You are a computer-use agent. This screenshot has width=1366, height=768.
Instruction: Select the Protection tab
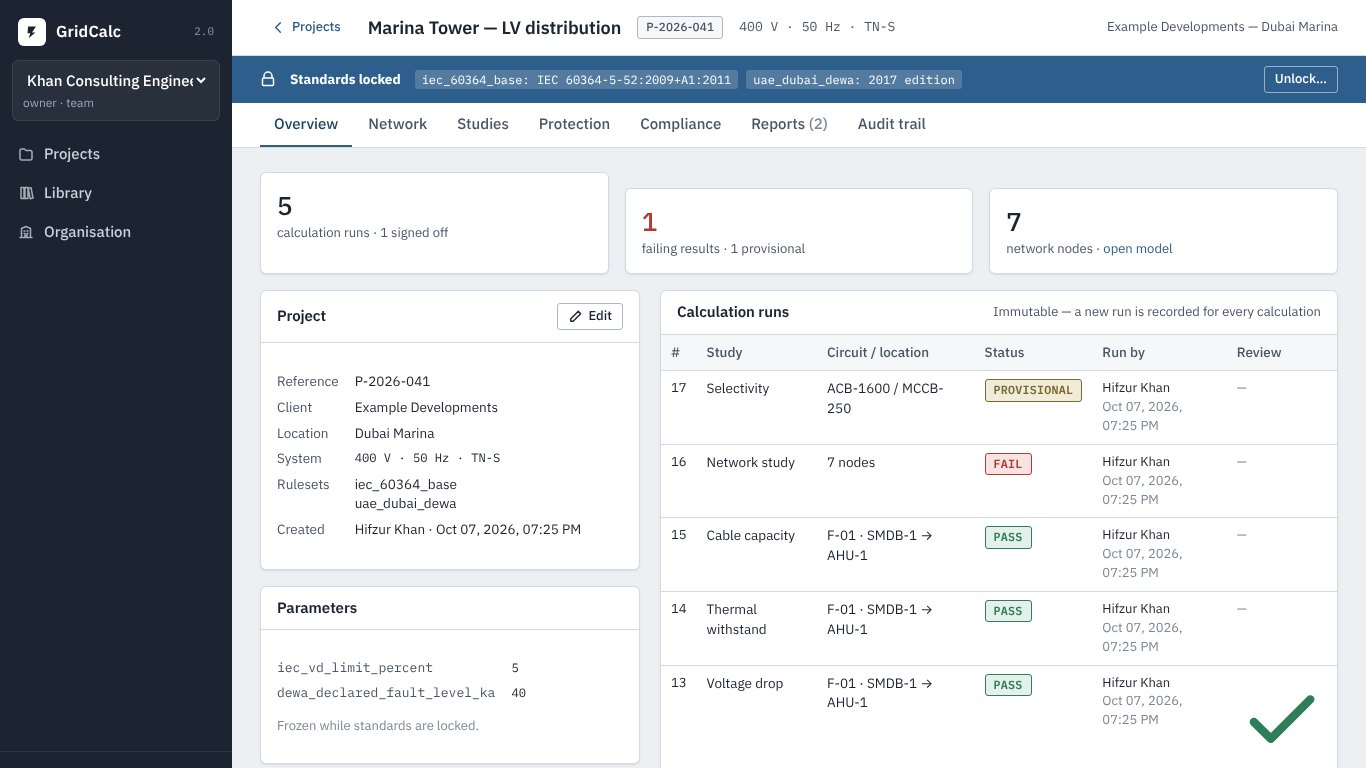574,124
